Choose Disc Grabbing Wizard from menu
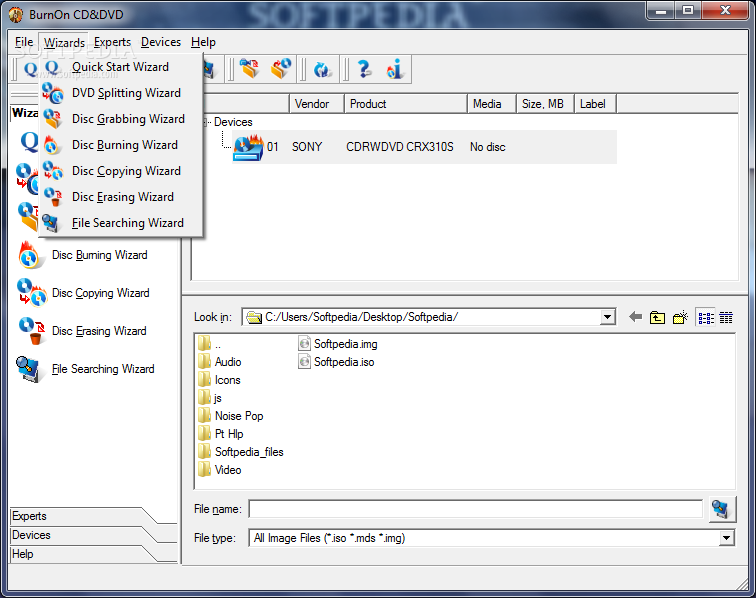This screenshot has width=756, height=598. point(121,119)
